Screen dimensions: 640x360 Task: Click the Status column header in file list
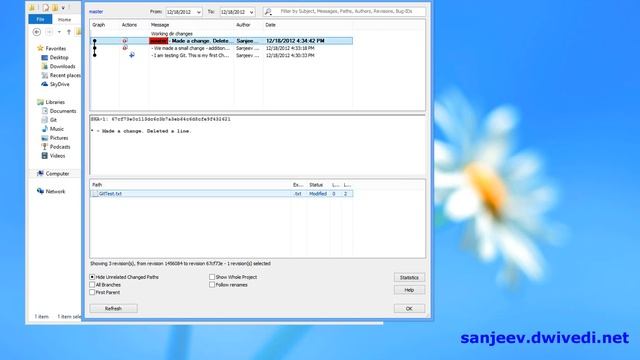316,185
